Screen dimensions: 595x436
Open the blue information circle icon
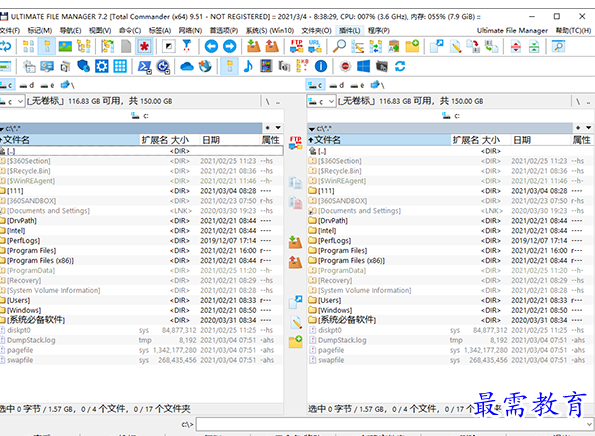321,66
